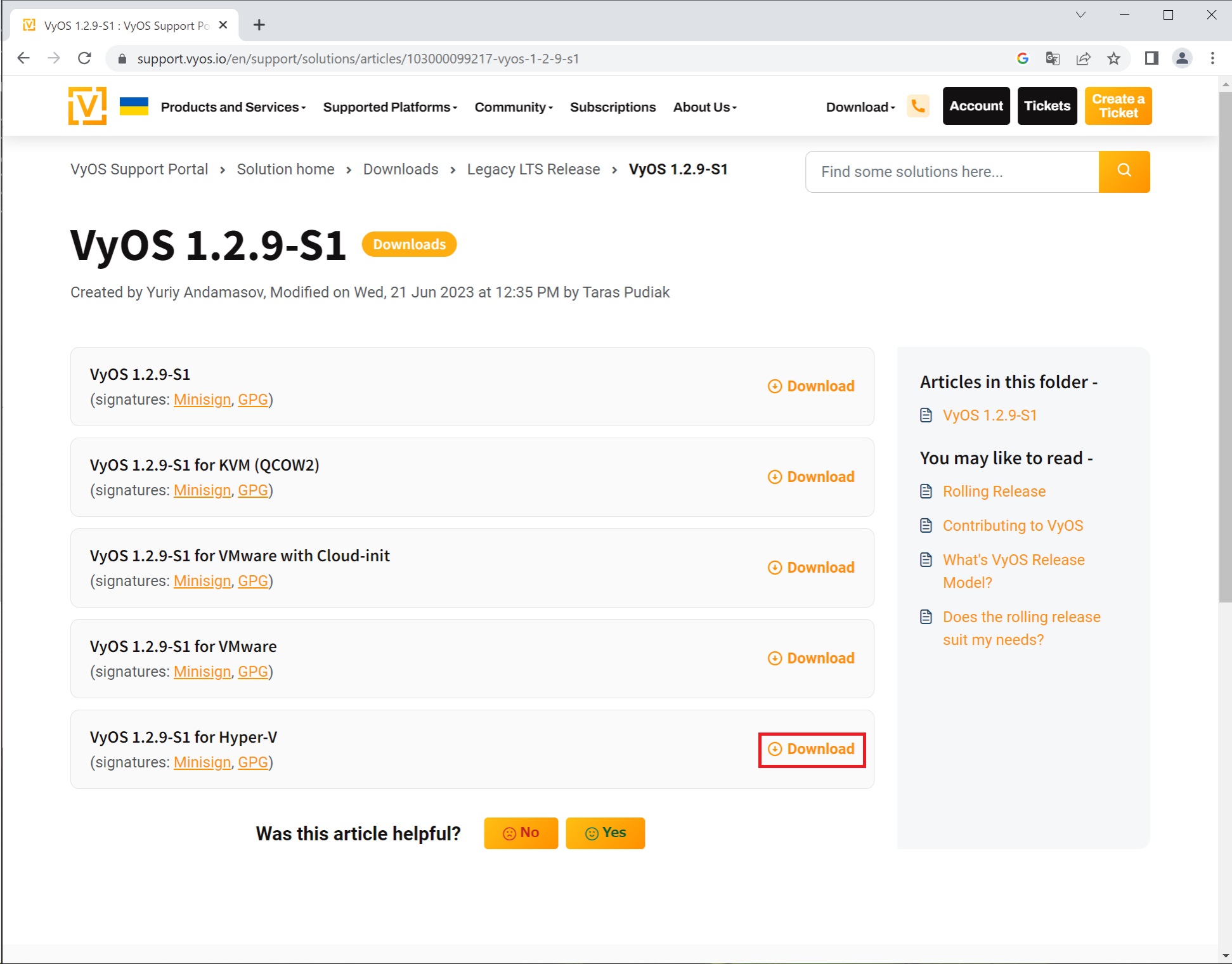
Task: Download VMware with Cloud-init image
Action: [811, 567]
